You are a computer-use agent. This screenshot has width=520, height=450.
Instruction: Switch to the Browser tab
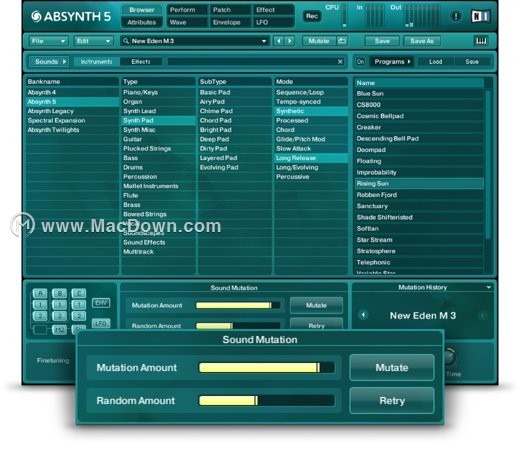[x=142, y=10]
